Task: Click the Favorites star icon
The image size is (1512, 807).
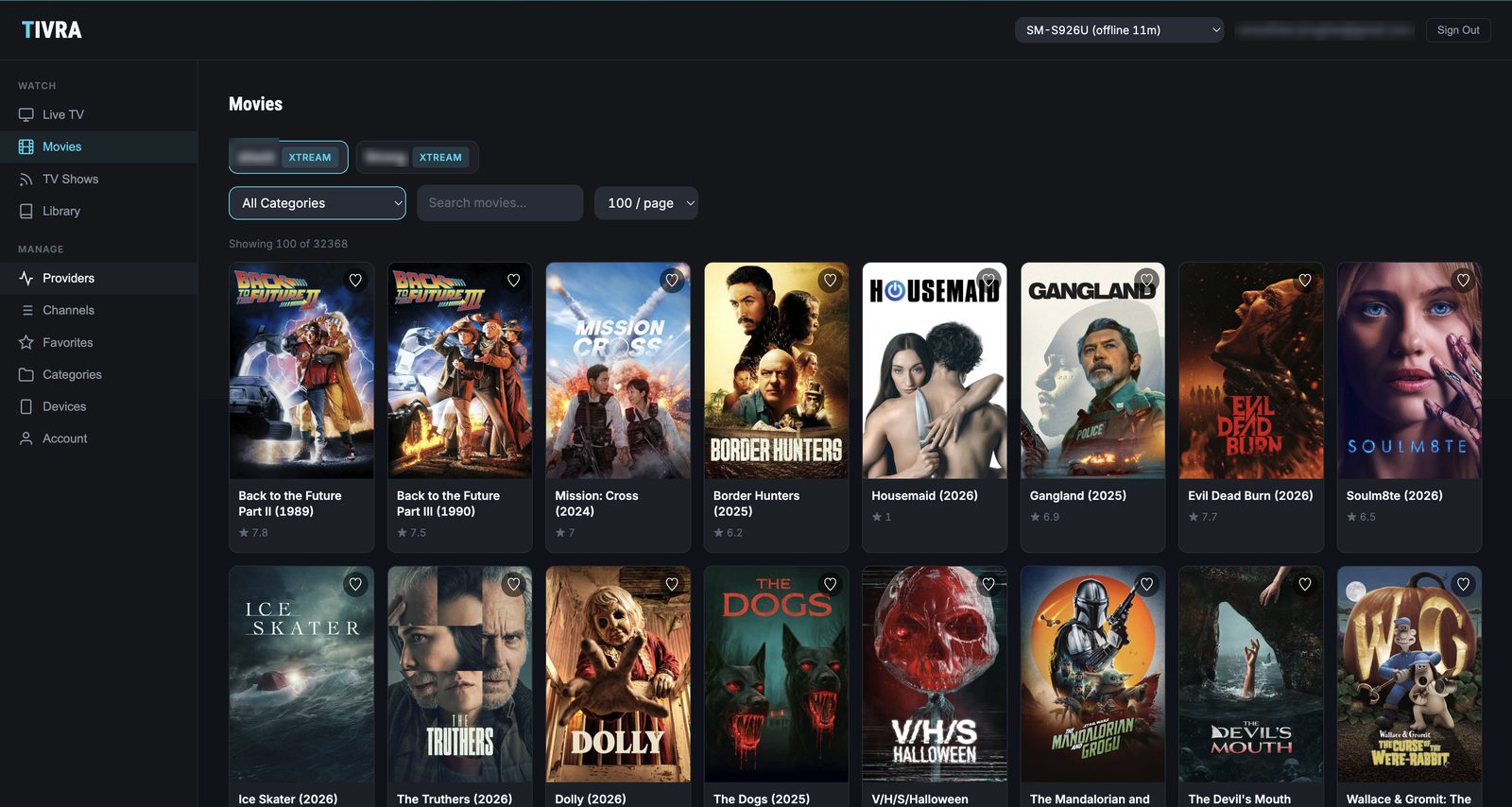Action: click(x=26, y=342)
